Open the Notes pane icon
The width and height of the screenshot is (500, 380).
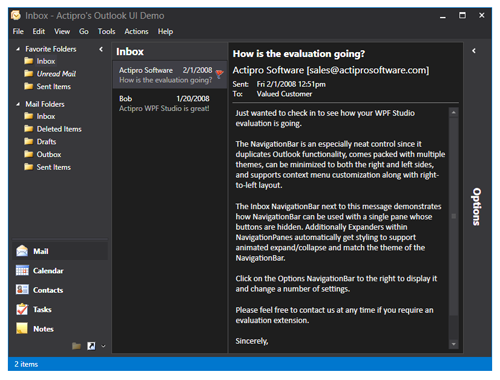tap(22, 328)
